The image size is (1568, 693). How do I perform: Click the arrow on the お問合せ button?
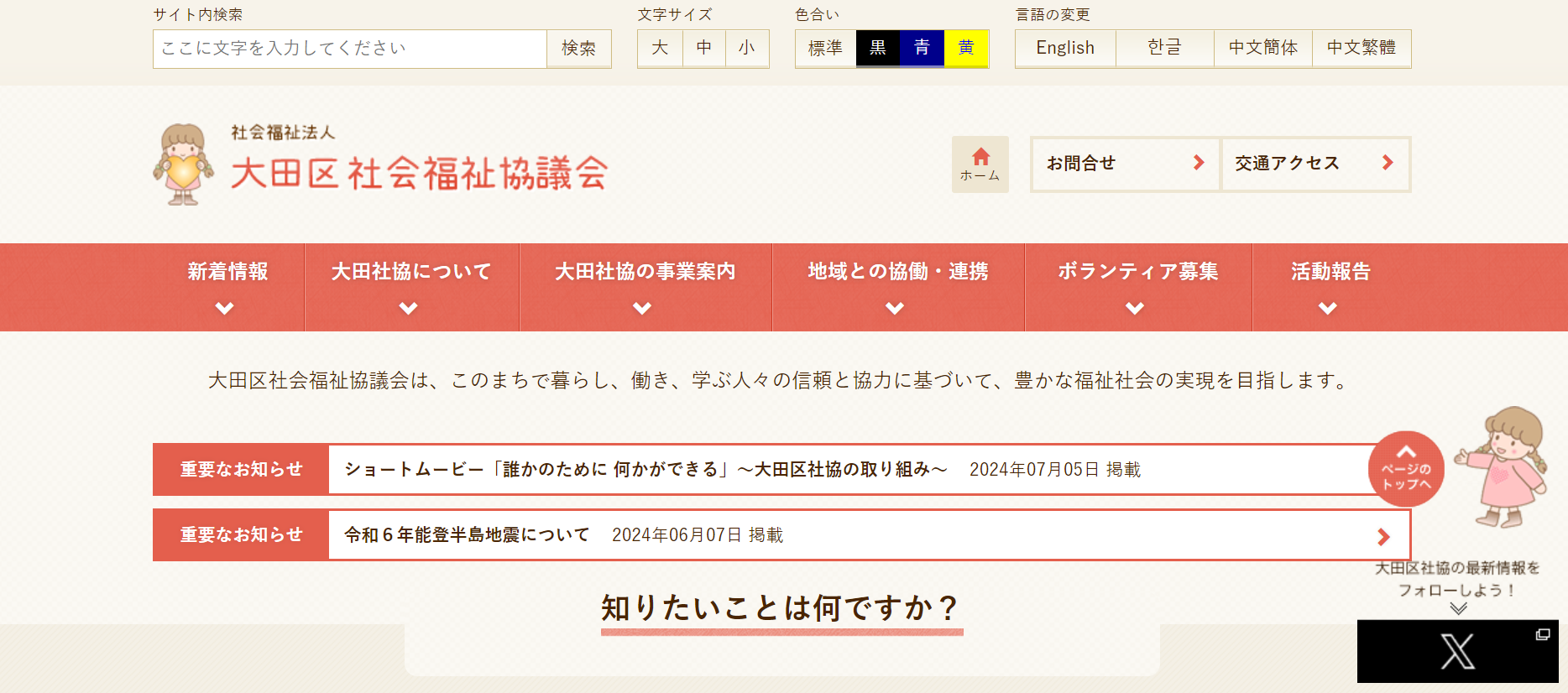(x=1199, y=163)
